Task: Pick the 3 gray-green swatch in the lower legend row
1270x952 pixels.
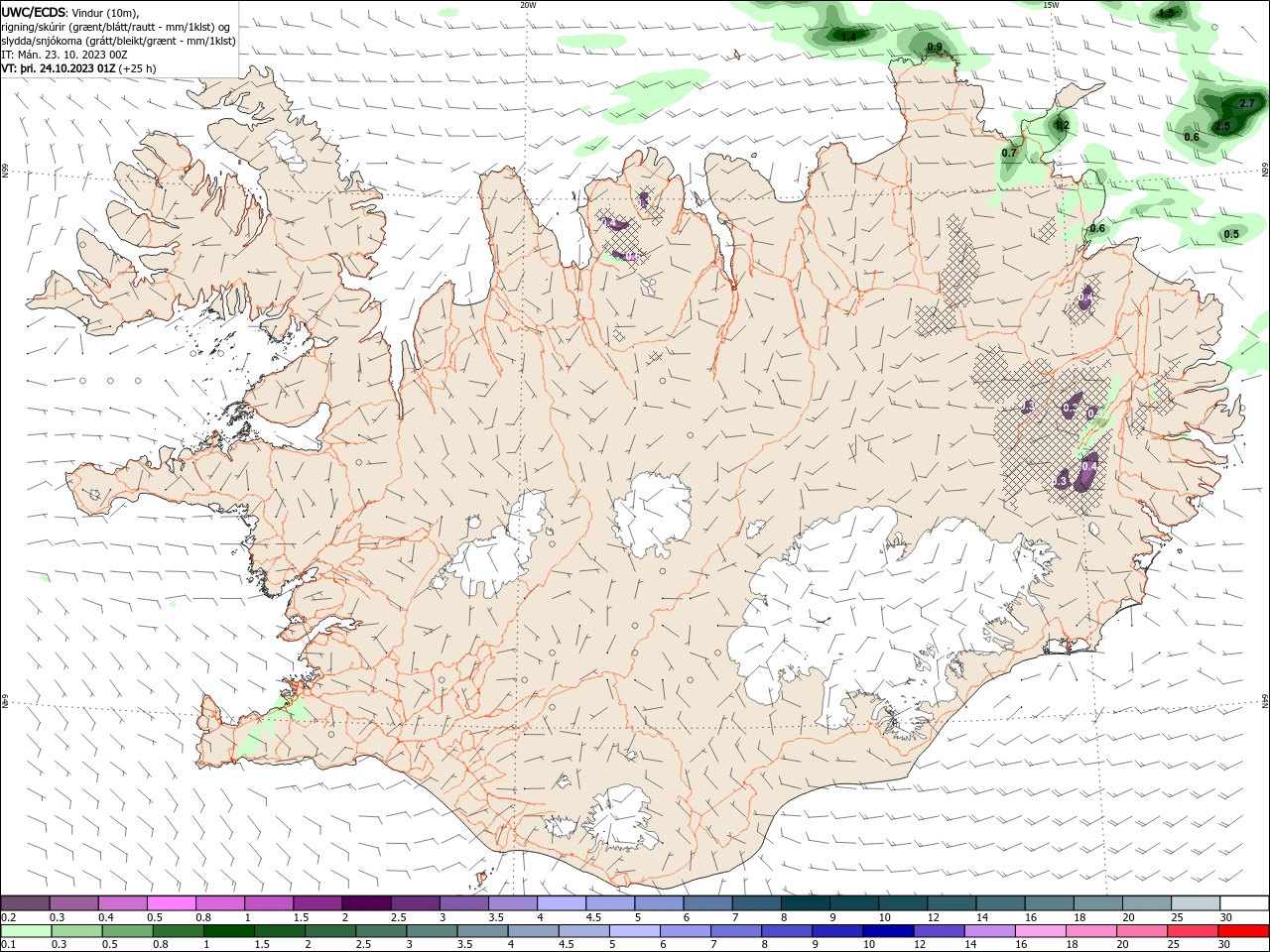Action: click(x=432, y=931)
